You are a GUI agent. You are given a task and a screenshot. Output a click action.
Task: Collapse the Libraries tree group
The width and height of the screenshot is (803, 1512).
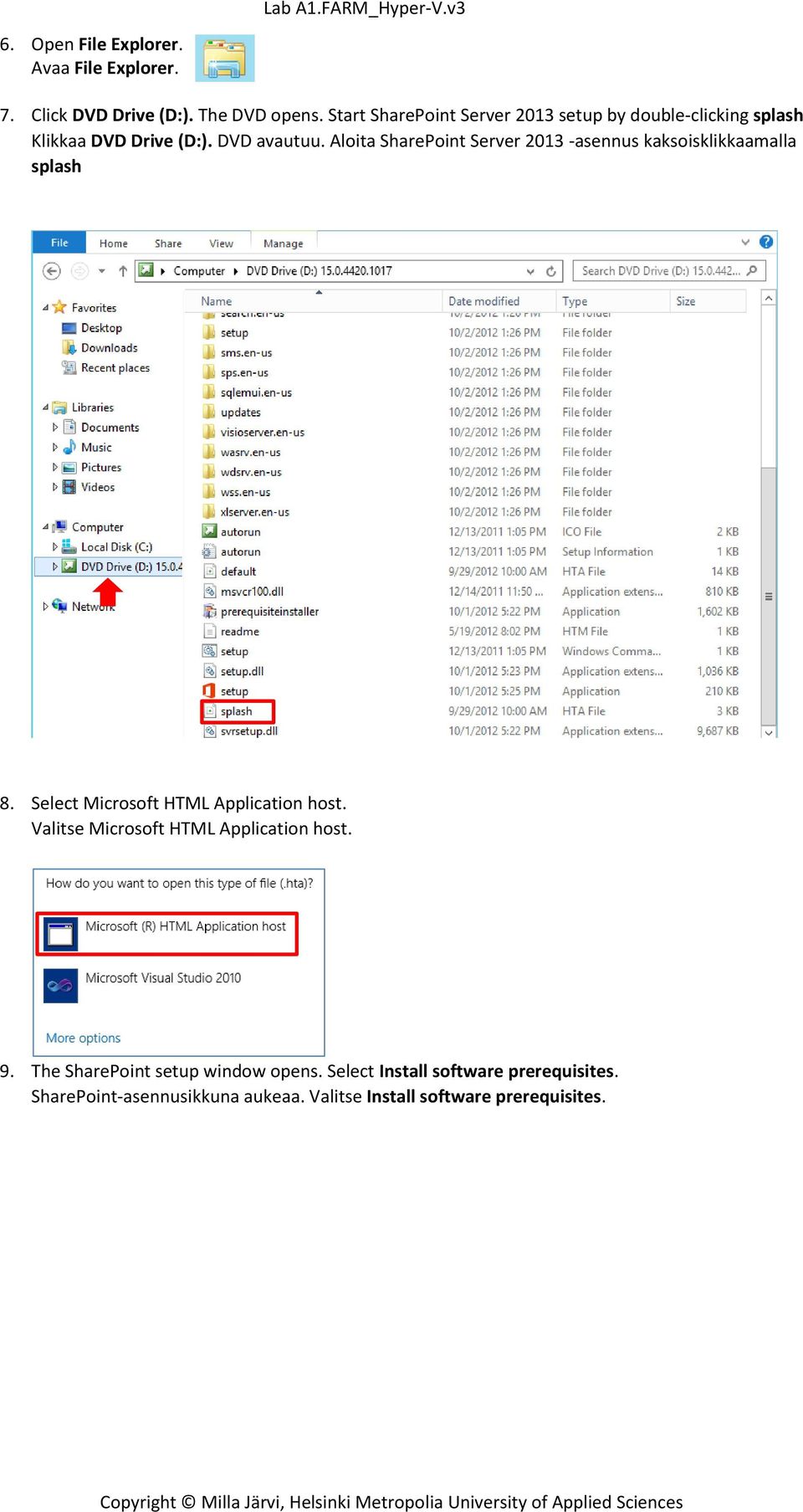point(45,407)
